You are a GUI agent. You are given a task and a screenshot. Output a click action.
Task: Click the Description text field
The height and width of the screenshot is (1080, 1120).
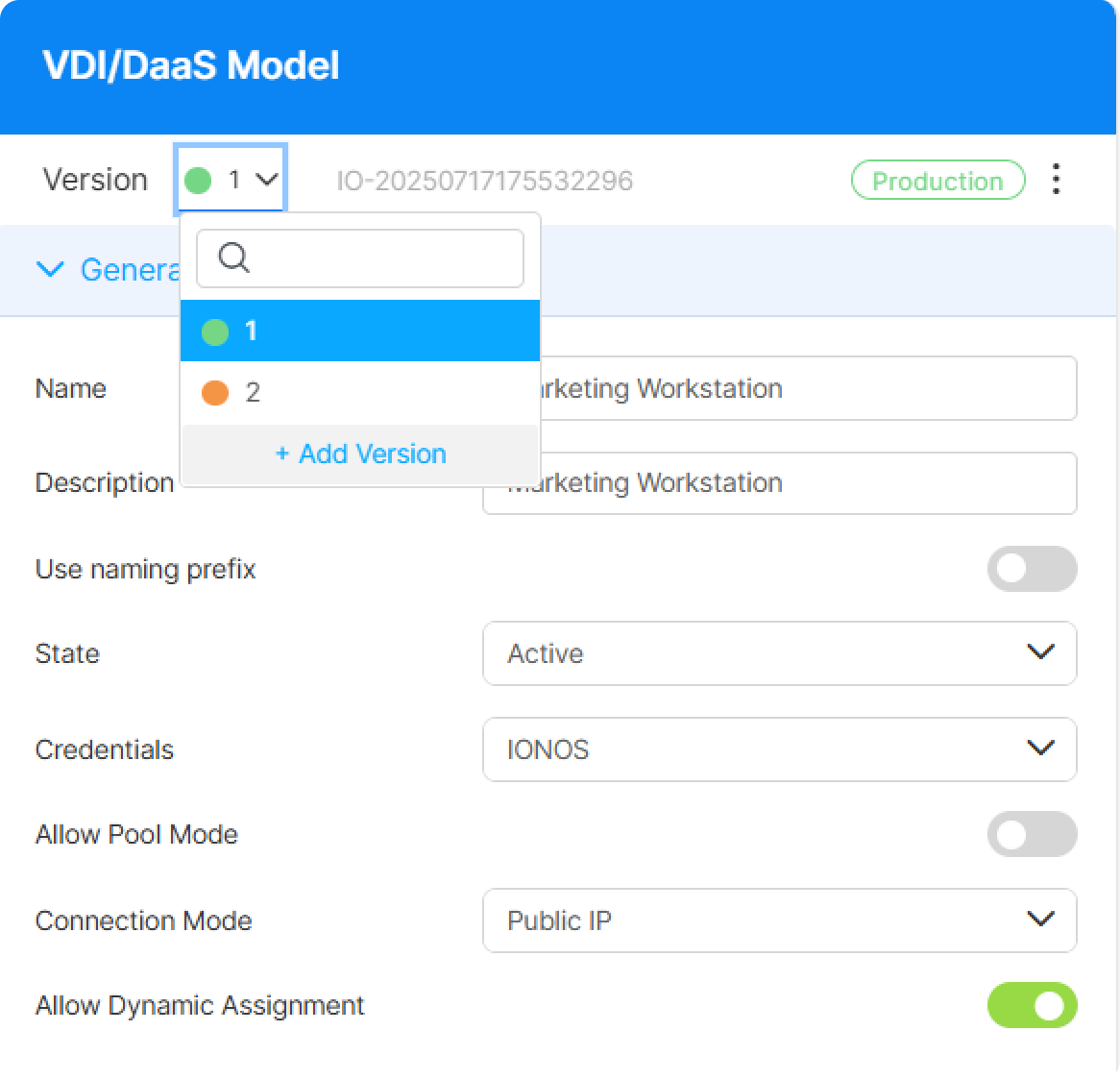coord(807,482)
